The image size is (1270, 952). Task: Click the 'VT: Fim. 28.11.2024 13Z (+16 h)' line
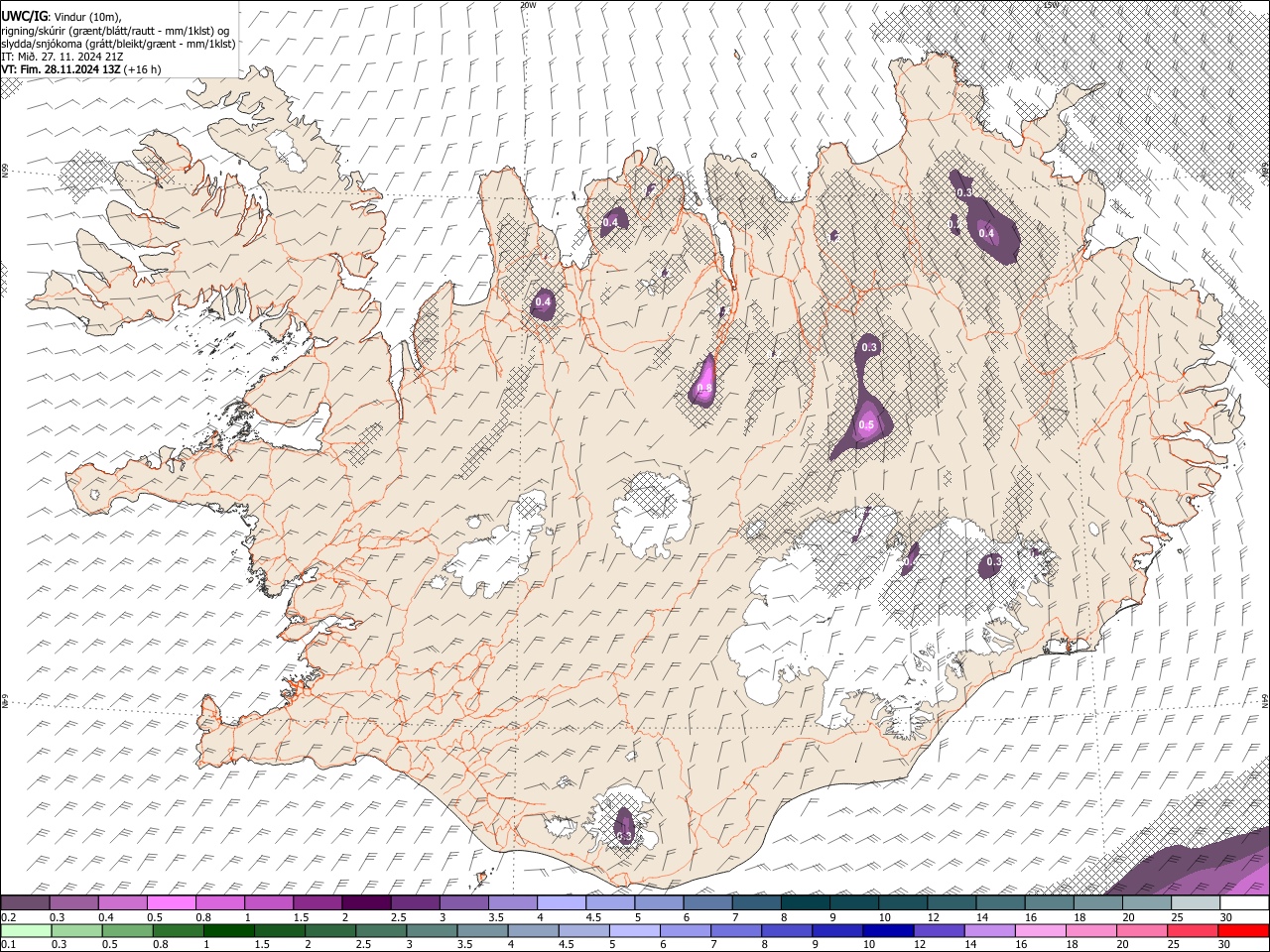click(x=80, y=69)
